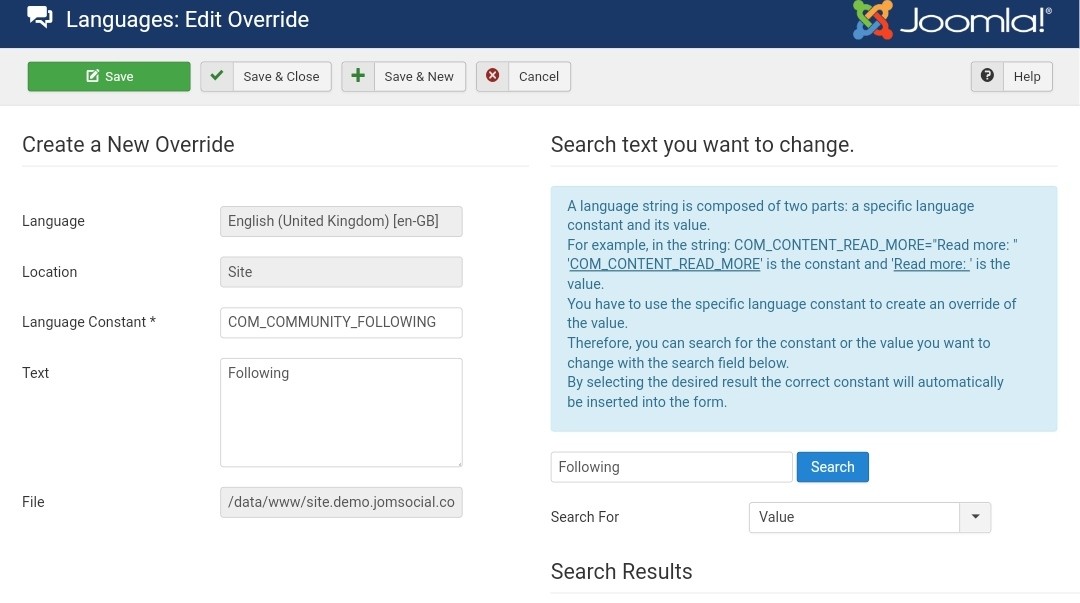Viewport: 1080px width, 603px height.
Task: Click the red Cancel cross icon
Action: pos(492,76)
